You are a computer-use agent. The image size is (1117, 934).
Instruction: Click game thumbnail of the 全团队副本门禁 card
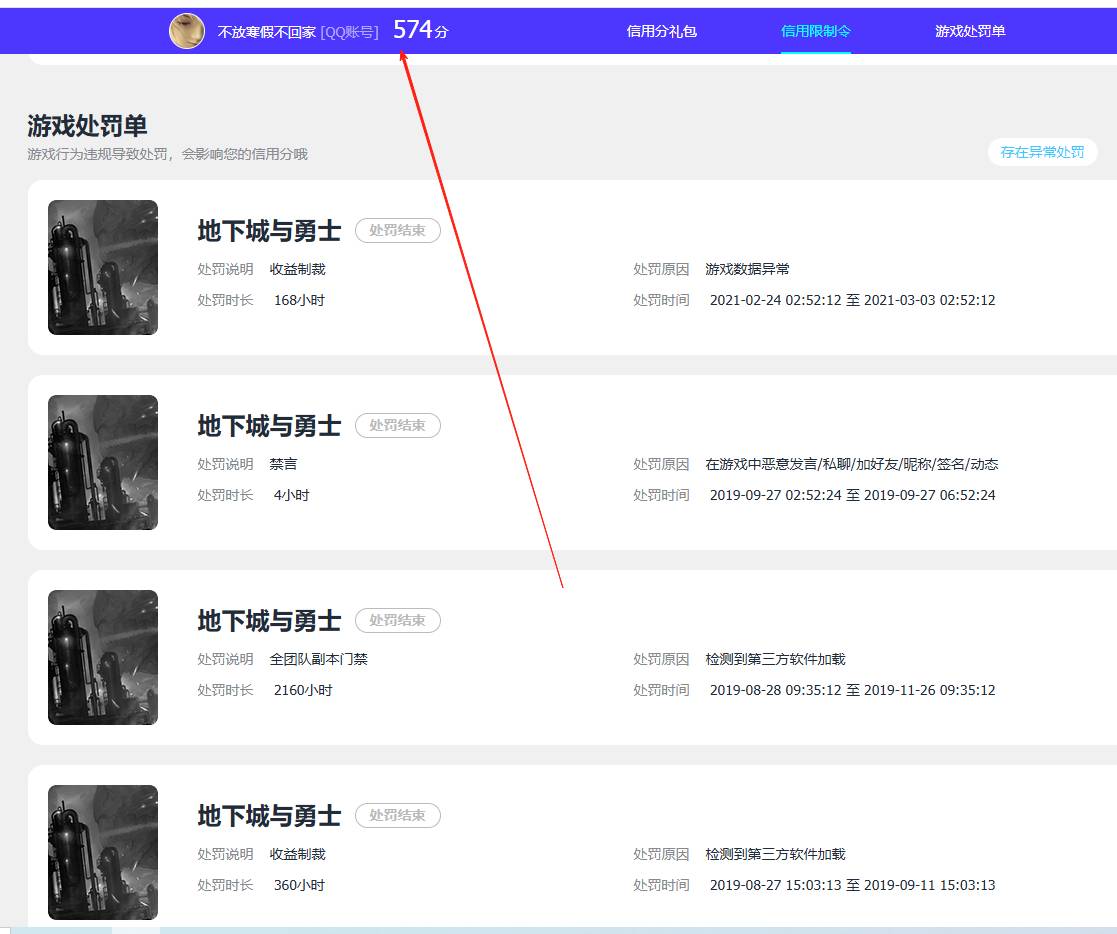pos(103,657)
